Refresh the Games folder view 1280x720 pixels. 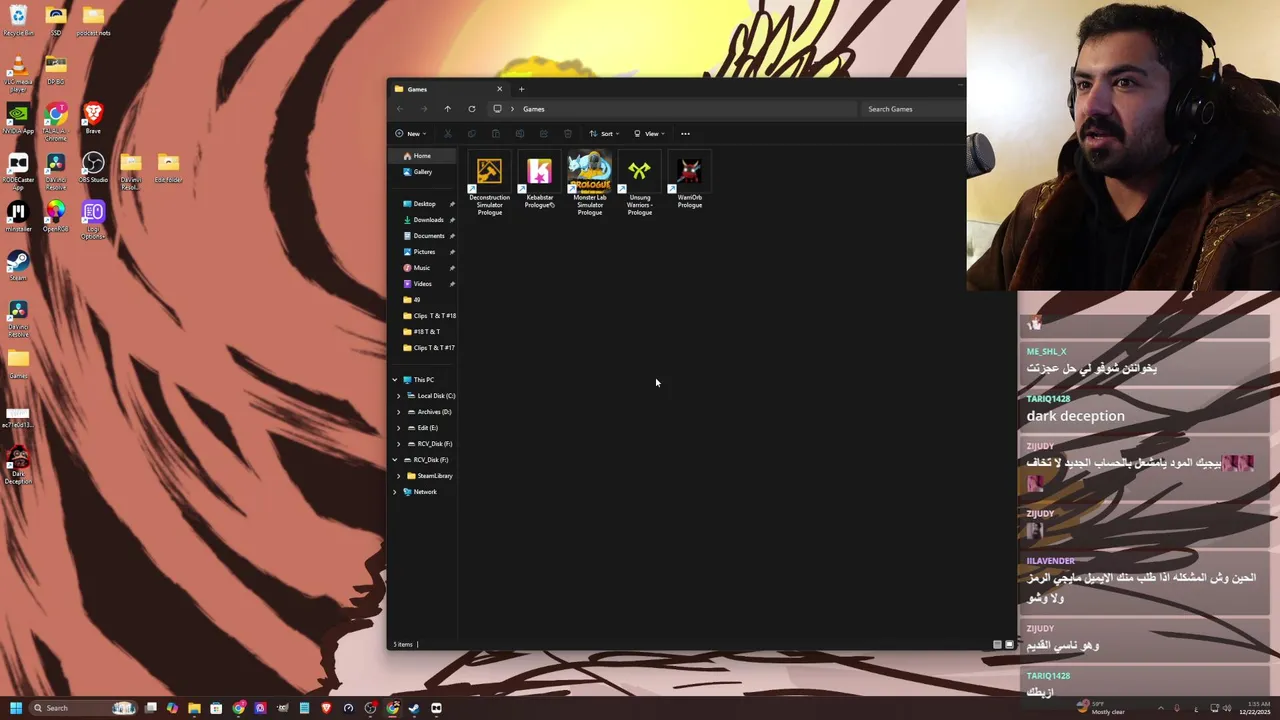[472, 109]
